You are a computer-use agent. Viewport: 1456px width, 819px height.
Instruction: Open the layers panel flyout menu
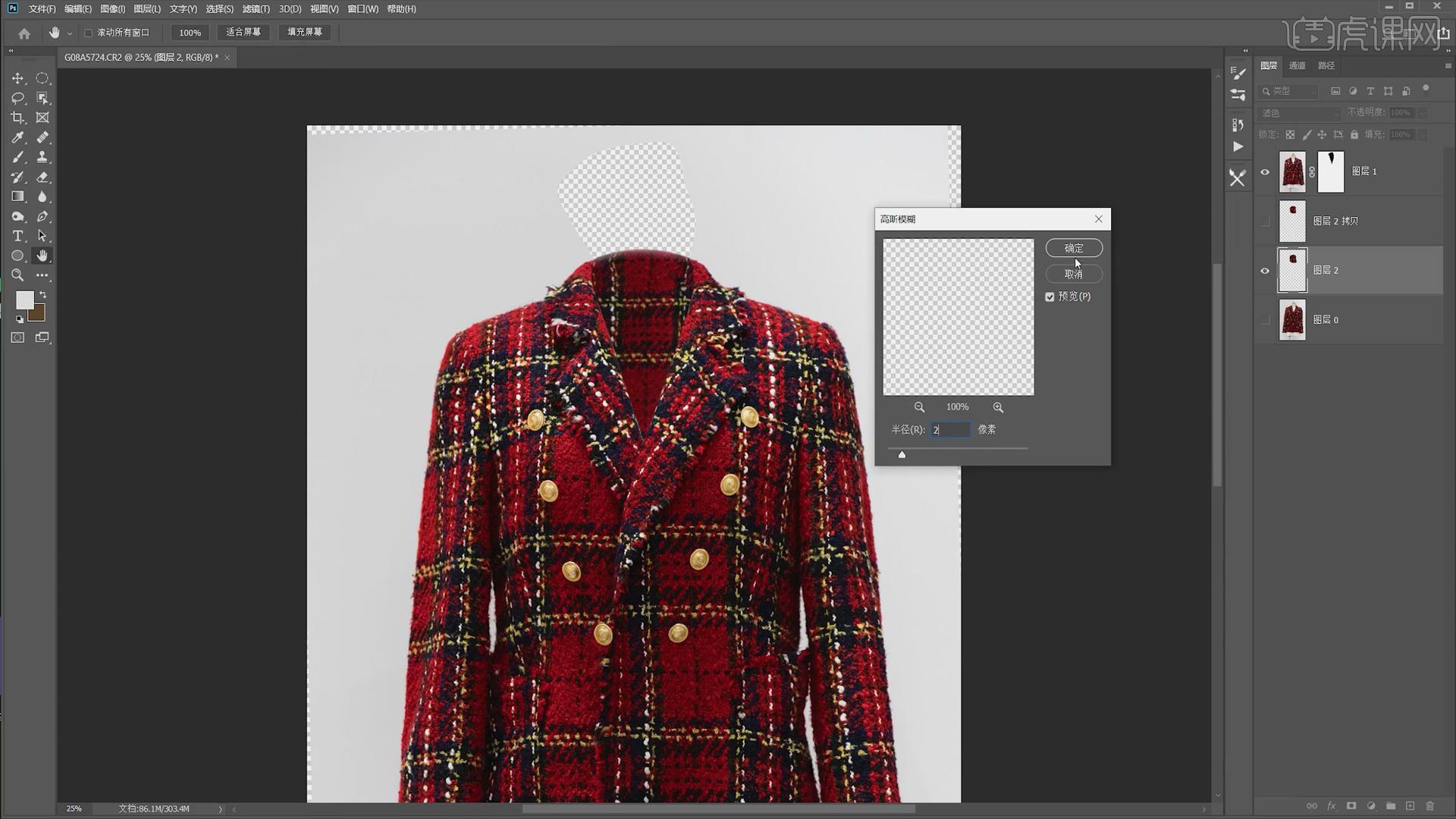point(1448,66)
